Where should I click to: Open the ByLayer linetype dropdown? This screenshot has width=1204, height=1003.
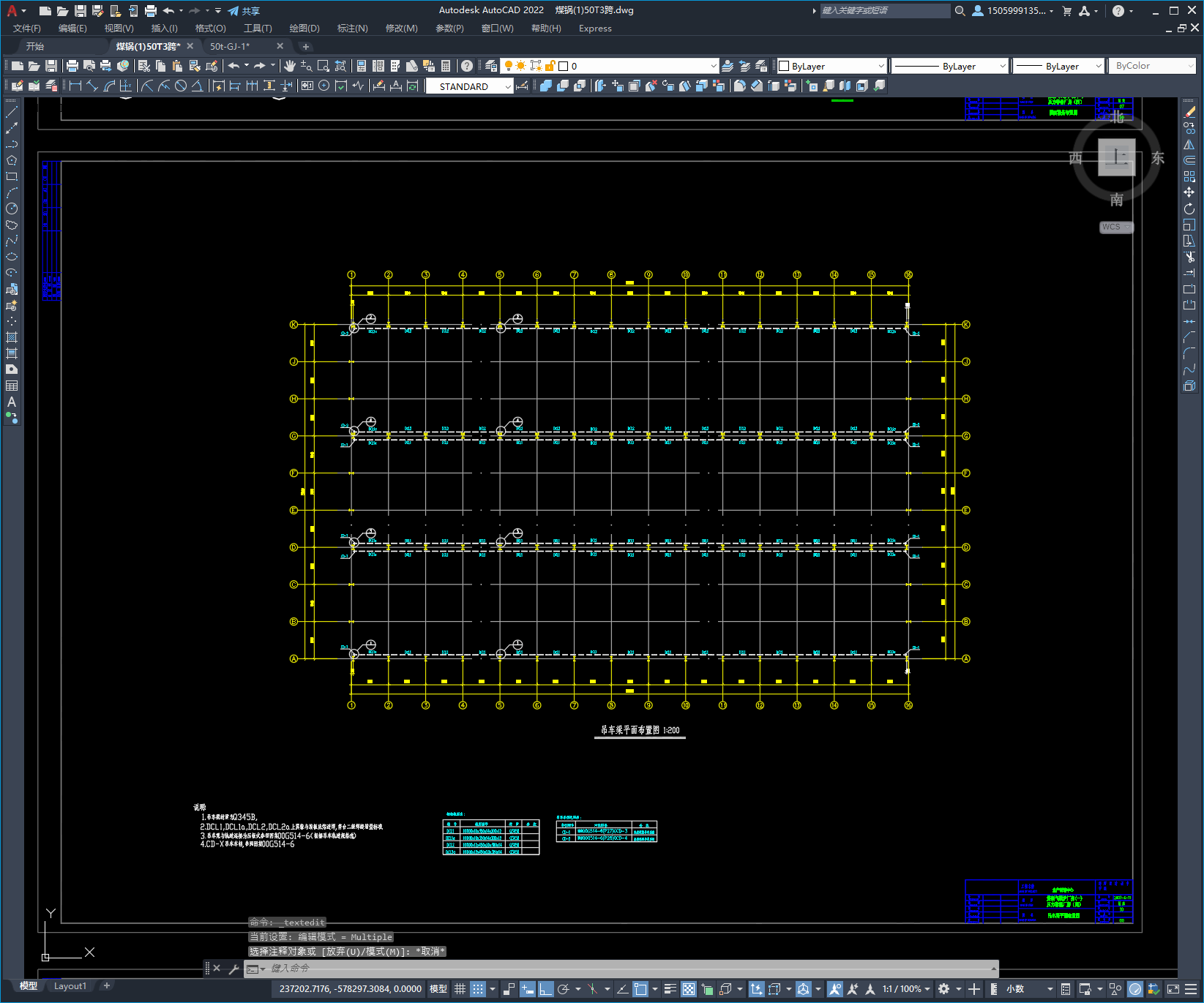[951, 66]
